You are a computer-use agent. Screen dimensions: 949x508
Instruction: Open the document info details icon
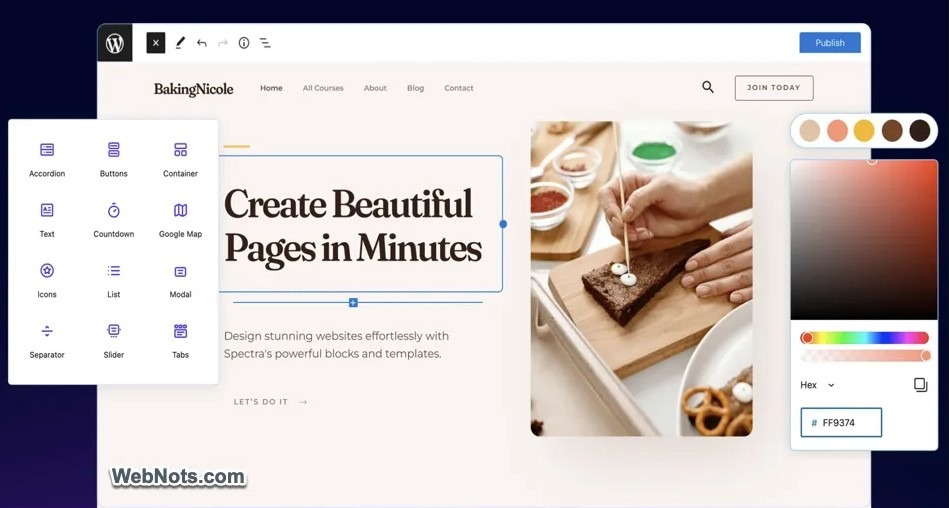[x=244, y=43]
